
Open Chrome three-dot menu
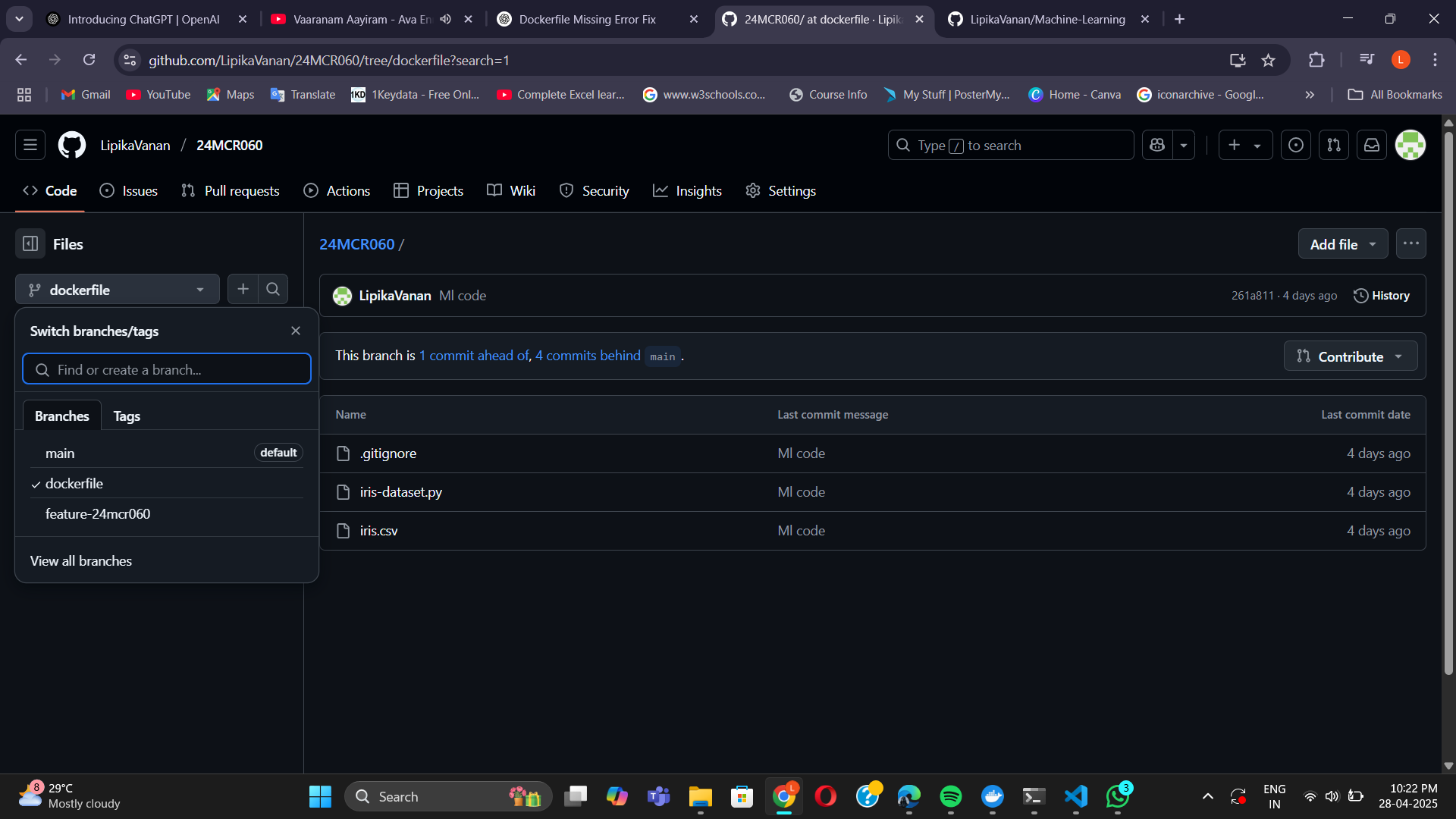coord(1435,60)
